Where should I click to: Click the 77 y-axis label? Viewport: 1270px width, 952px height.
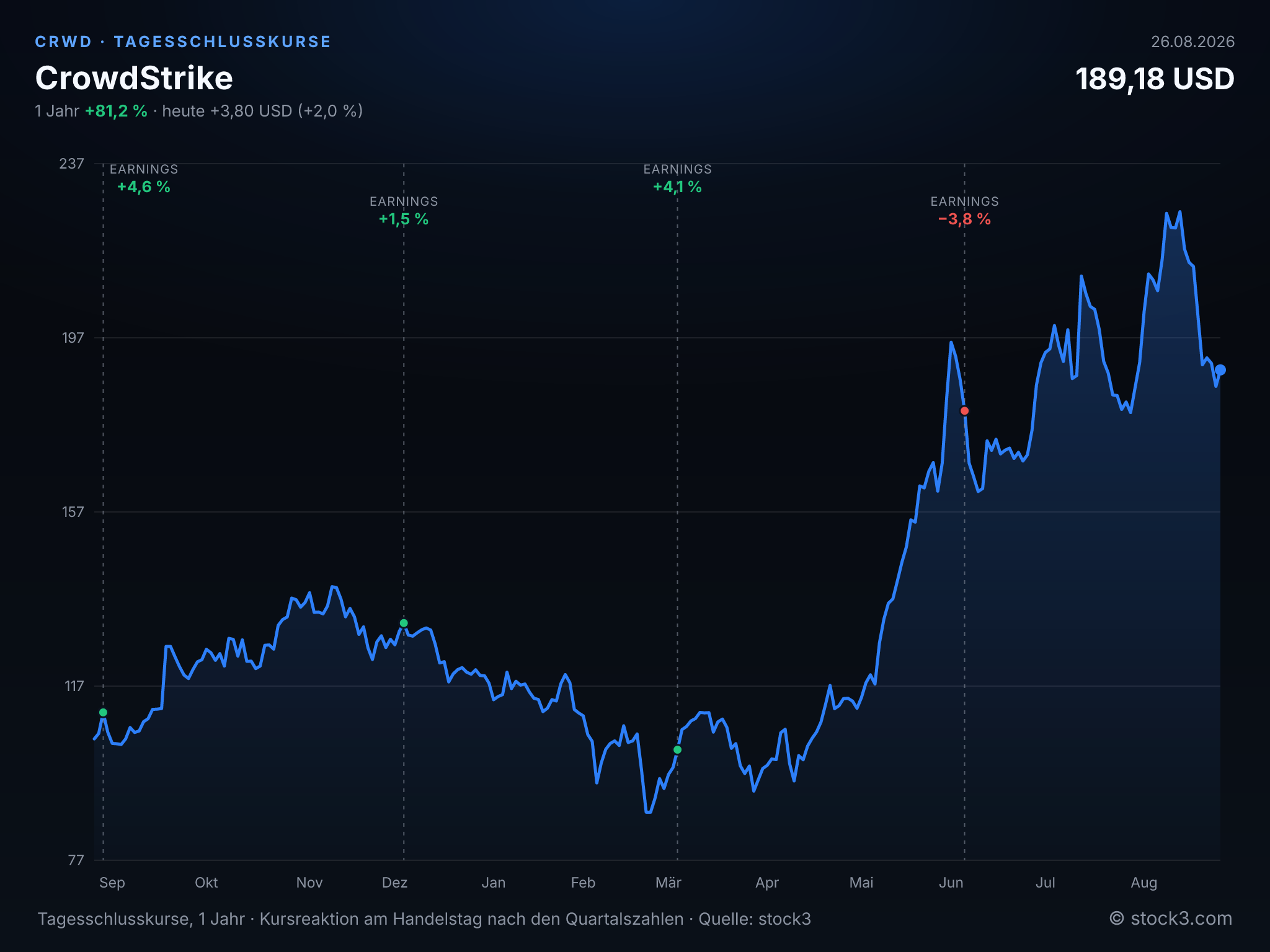click(x=76, y=860)
